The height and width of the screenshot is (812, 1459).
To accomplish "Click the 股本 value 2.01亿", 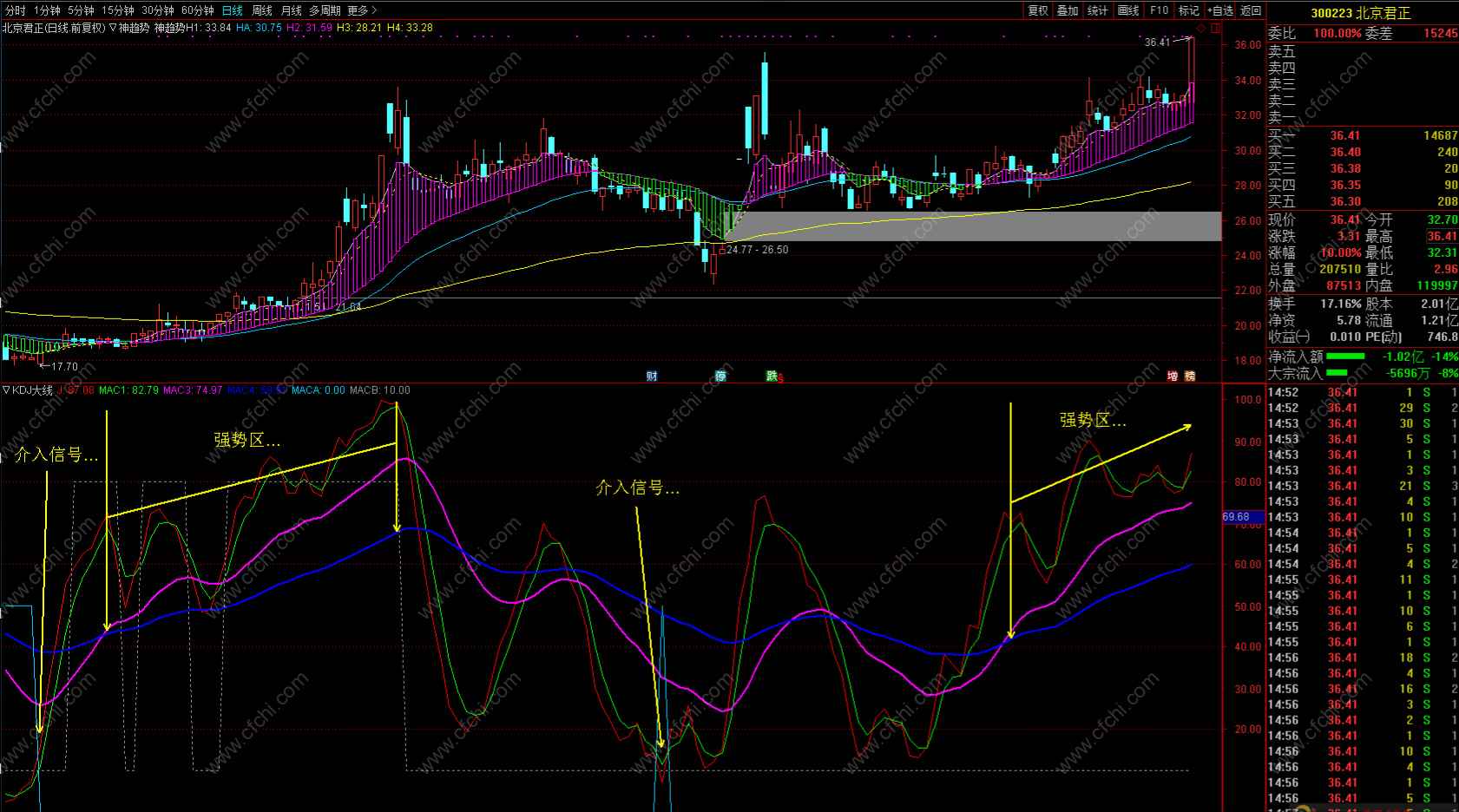I will (1440, 304).
